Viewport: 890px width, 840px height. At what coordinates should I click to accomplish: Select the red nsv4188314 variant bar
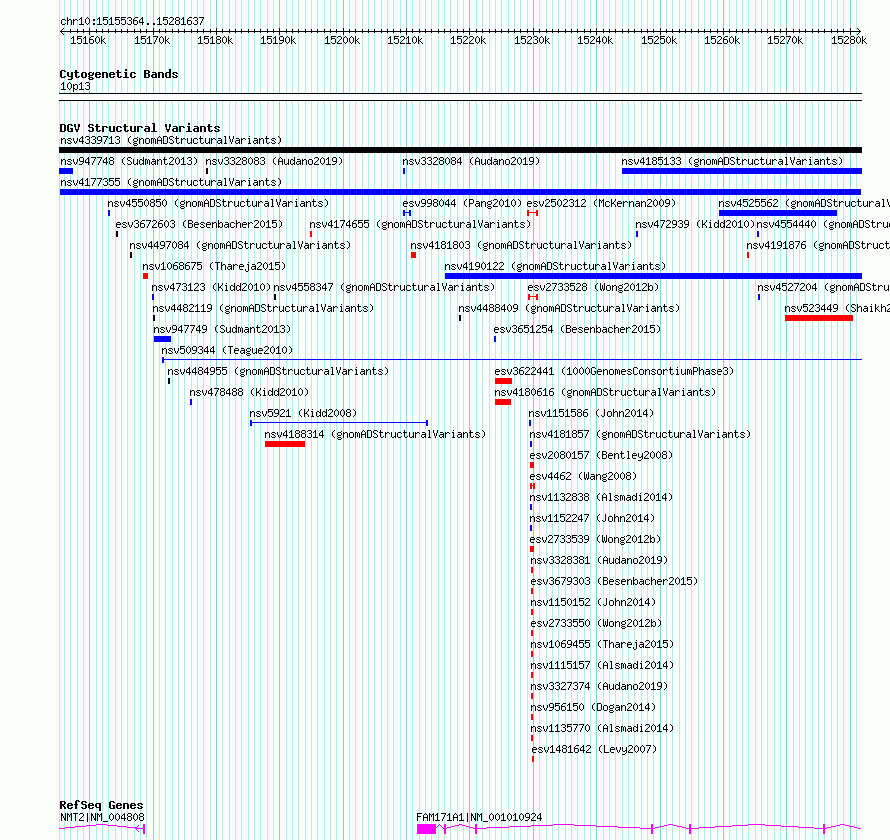(x=285, y=444)
